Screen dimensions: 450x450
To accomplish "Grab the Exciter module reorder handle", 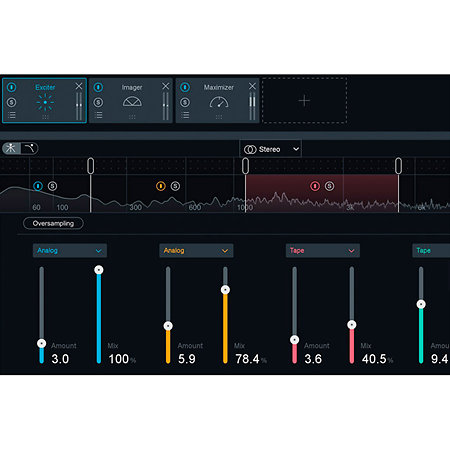I will point(45,117).
